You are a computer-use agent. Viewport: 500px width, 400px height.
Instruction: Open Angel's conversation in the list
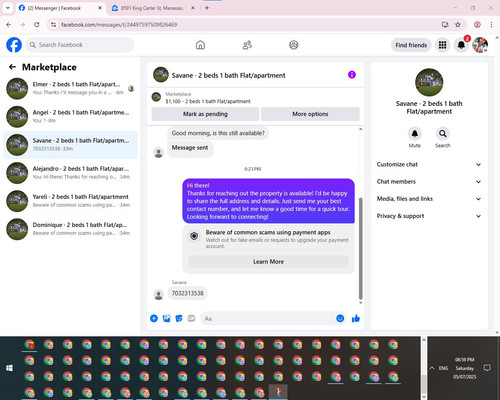70,116
